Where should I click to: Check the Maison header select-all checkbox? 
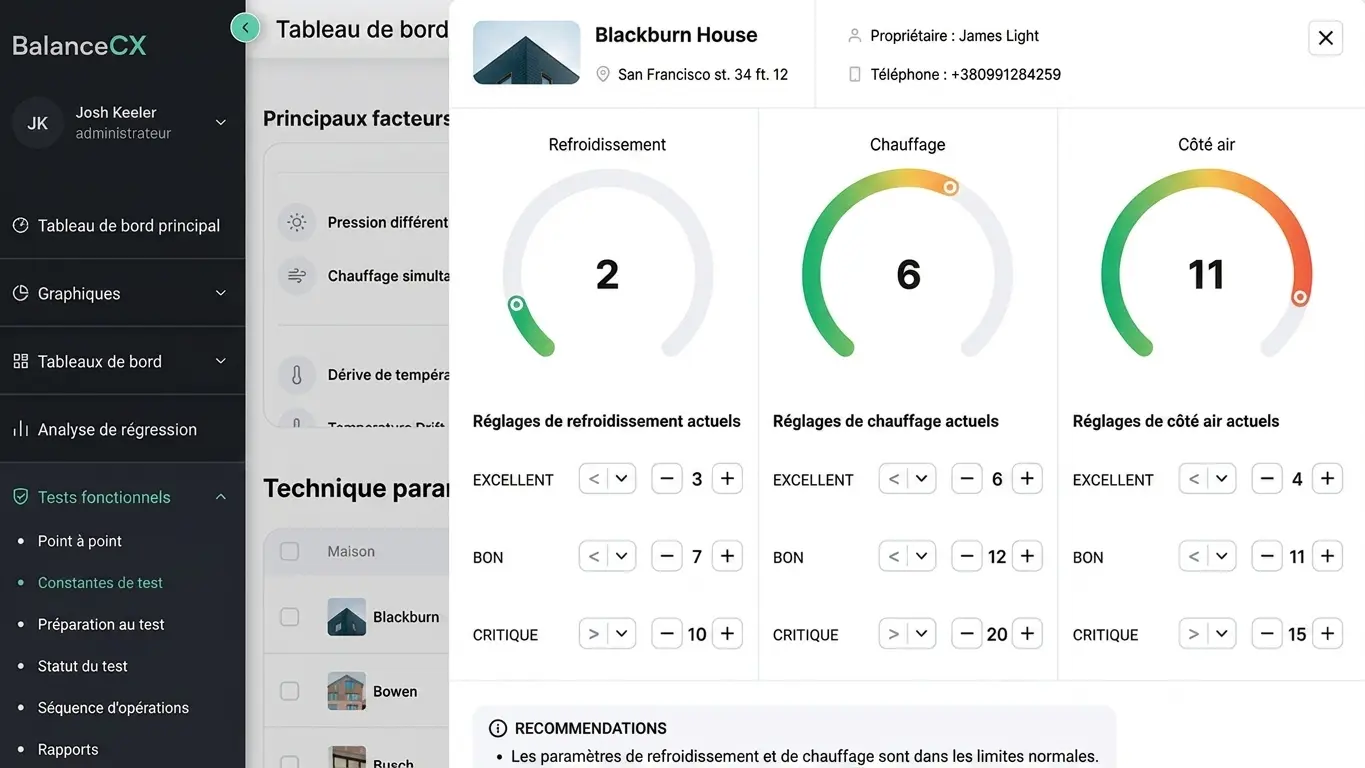289,551
